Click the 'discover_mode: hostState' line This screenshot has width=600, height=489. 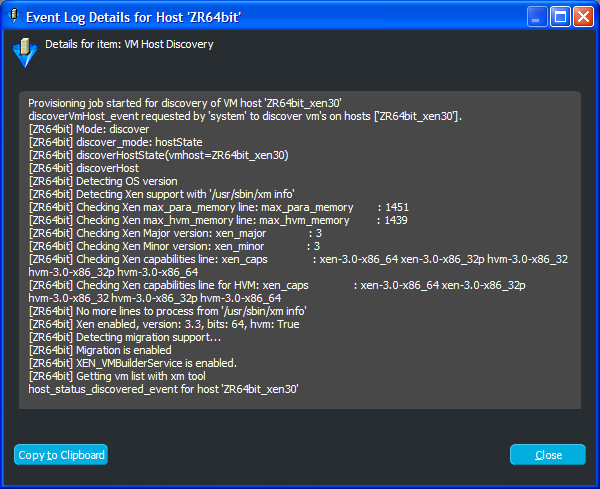click(x=116, y=142)
